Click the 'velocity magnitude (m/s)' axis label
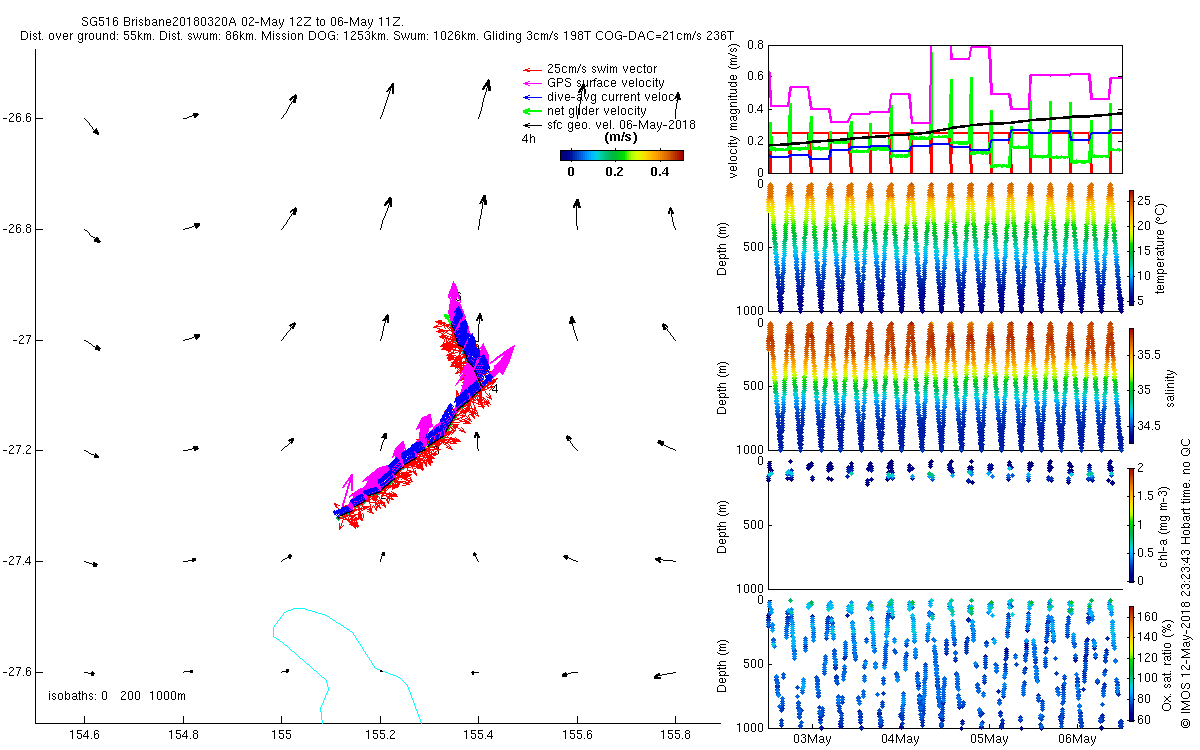Viewport: 1200px width, 750px height. 735,110
